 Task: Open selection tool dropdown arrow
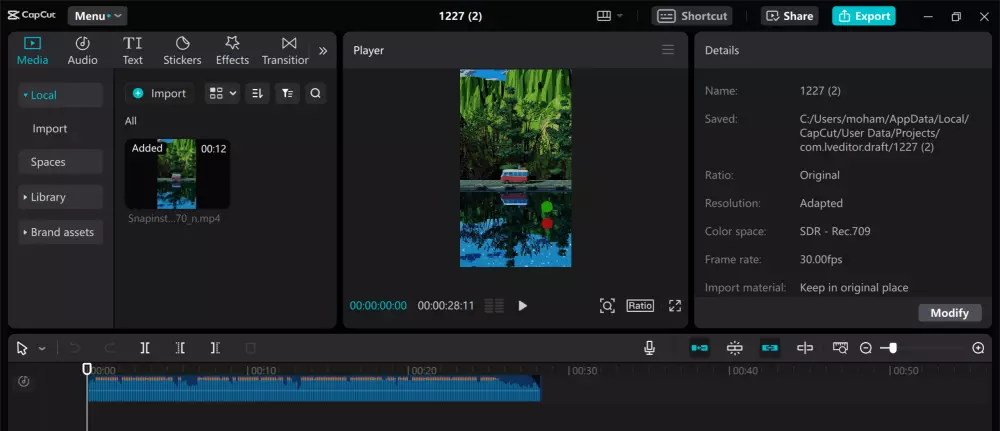42,348
